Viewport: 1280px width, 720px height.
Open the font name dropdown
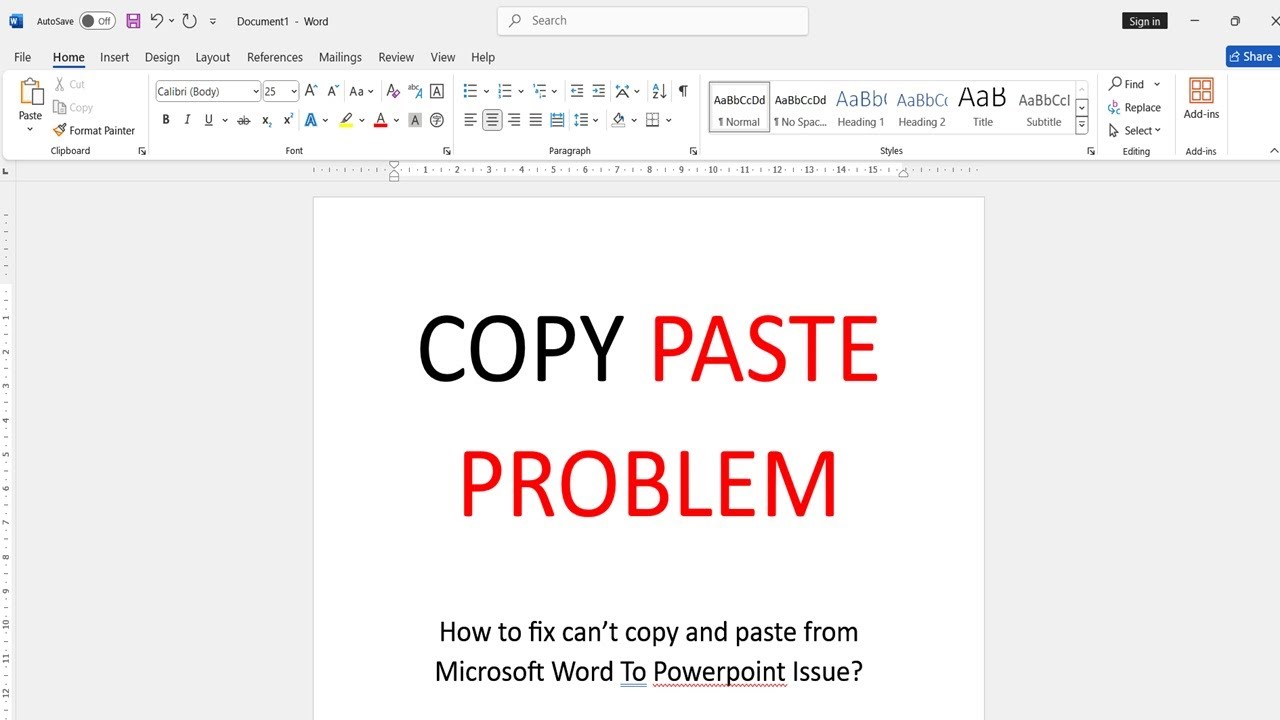click(x=256, y=91)
